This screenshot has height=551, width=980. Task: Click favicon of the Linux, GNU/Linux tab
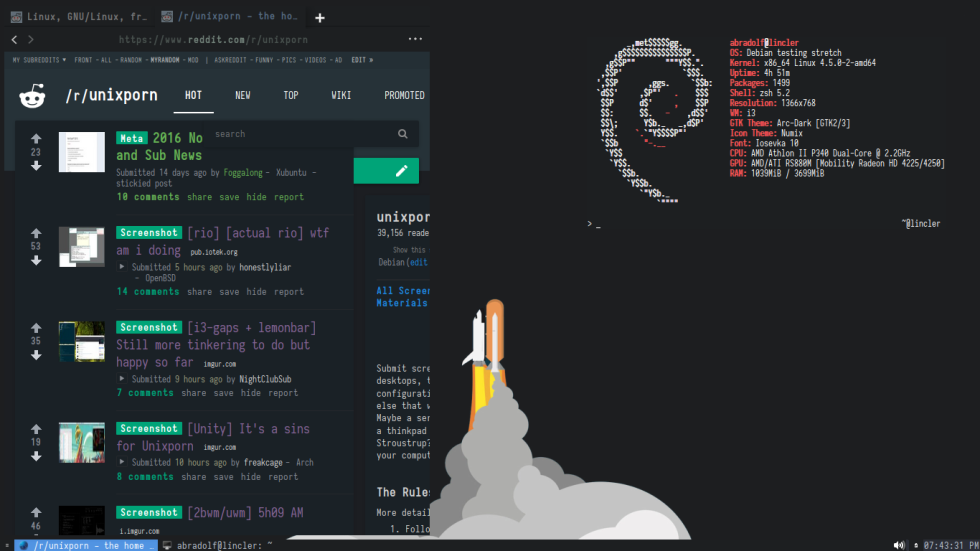tap(16, 17)
